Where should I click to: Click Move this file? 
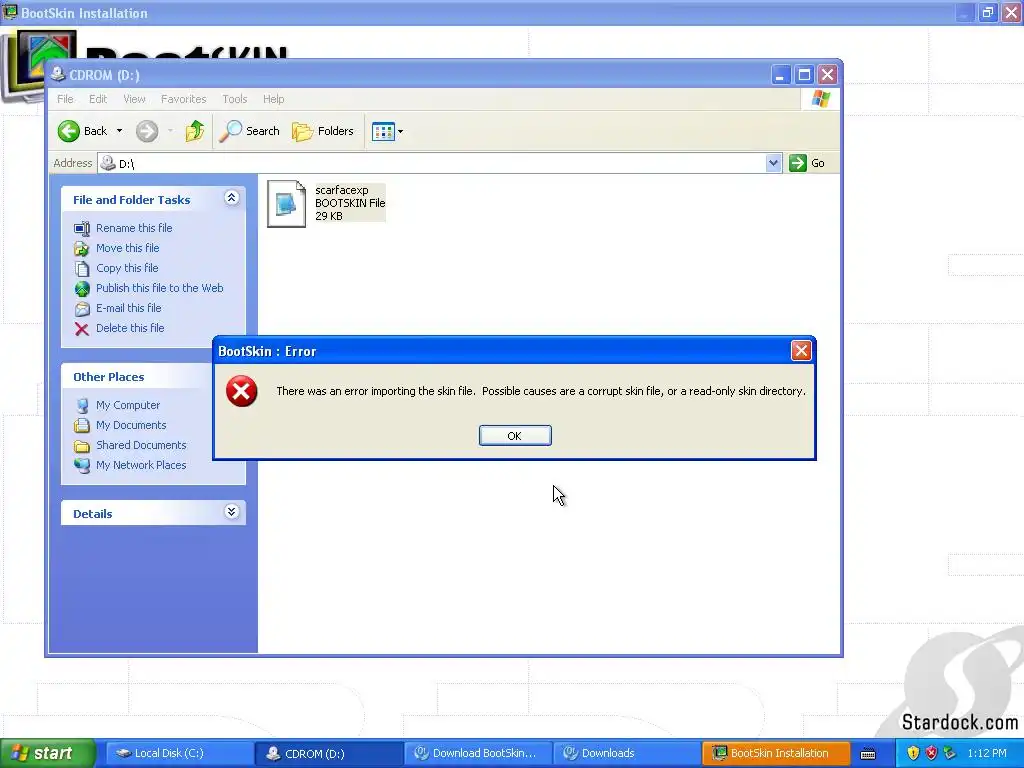pos(127,248)
